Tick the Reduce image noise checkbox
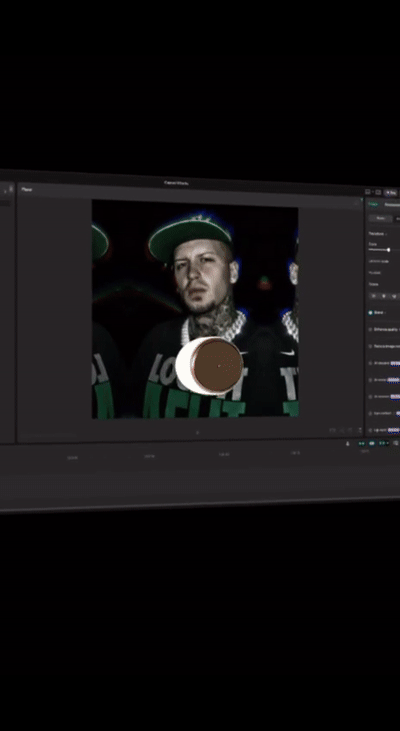 tap(370, 346)
